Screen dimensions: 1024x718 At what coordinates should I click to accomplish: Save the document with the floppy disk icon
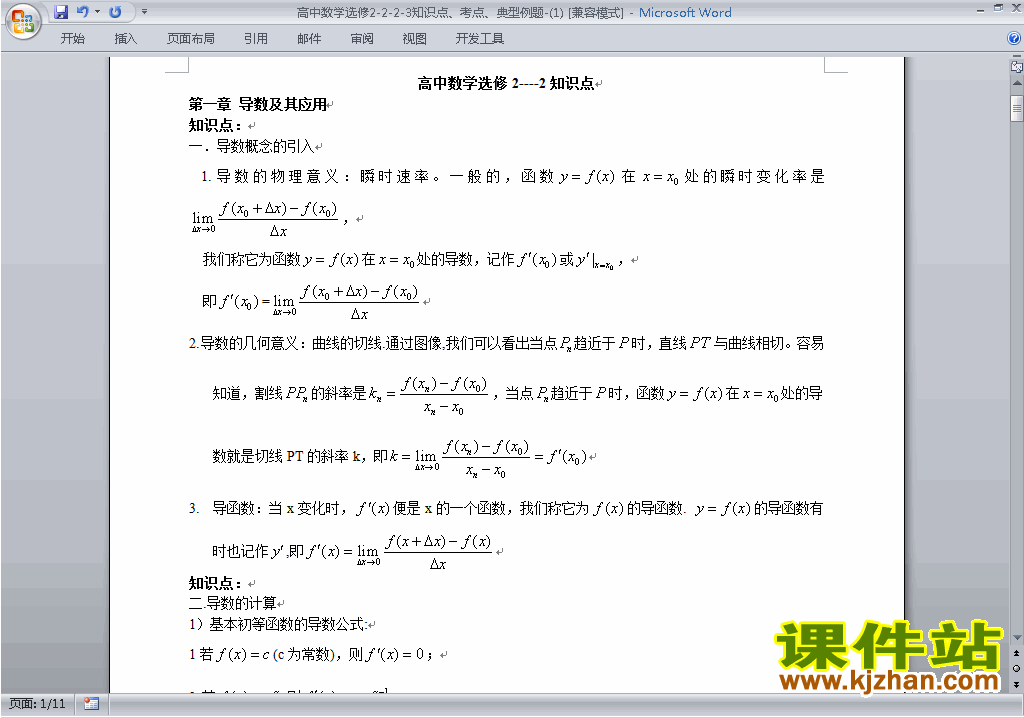click(61, 12)
